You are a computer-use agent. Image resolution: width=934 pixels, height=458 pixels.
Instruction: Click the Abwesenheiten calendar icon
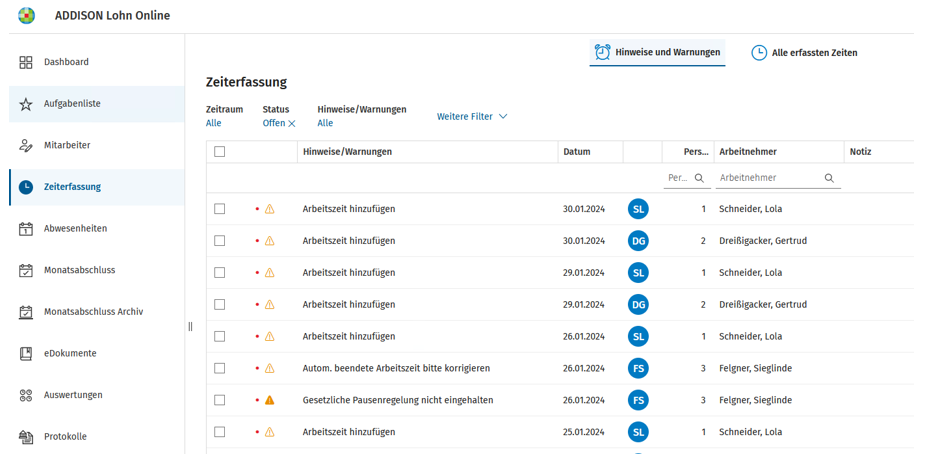26,229
